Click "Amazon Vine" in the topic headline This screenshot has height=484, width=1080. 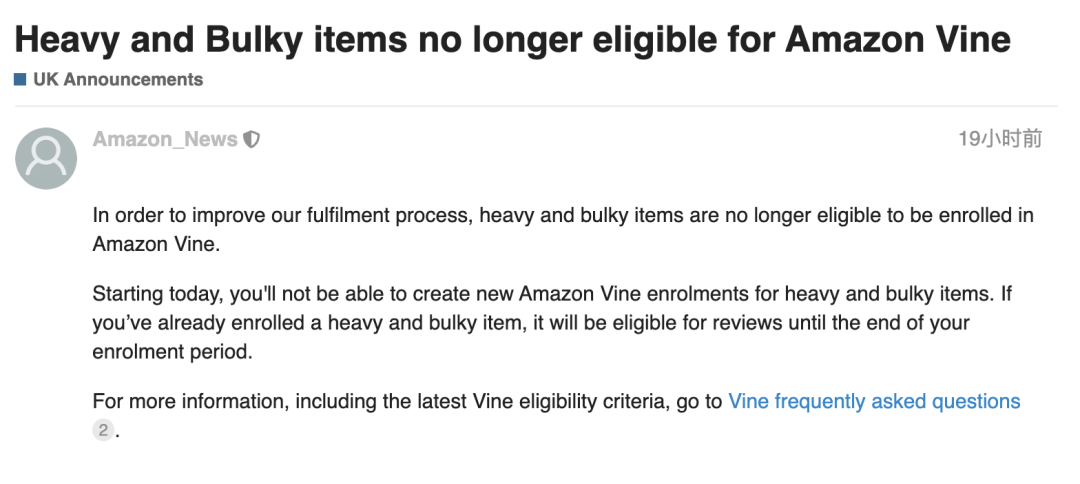[897, 38]
